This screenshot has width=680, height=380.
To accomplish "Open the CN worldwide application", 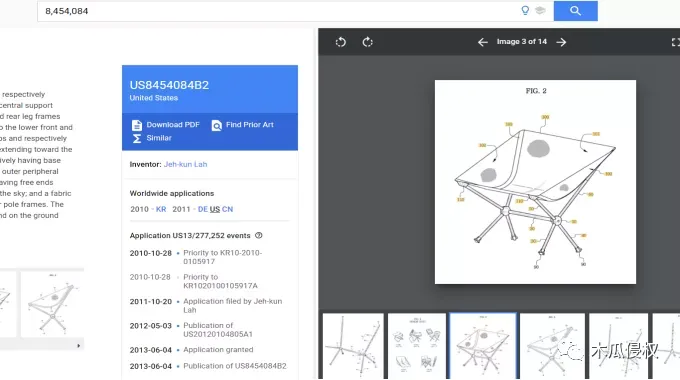I will tap(228, 209).
